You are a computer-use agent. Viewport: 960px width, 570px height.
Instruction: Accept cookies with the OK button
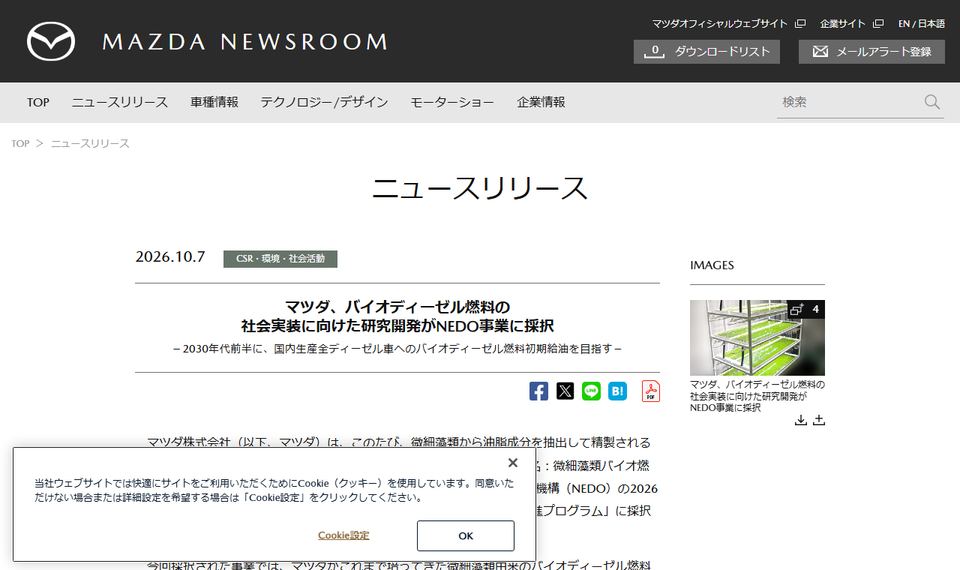(x=466, y=536)
